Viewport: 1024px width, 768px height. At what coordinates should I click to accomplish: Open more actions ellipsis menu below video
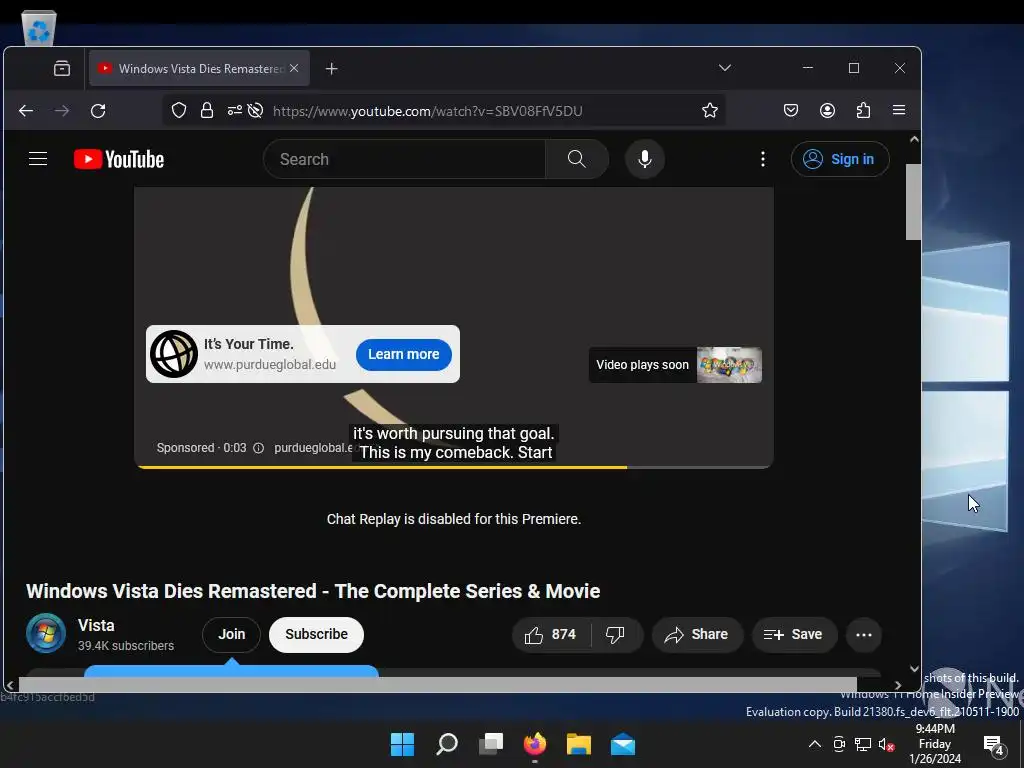click(x=863, y=635)
